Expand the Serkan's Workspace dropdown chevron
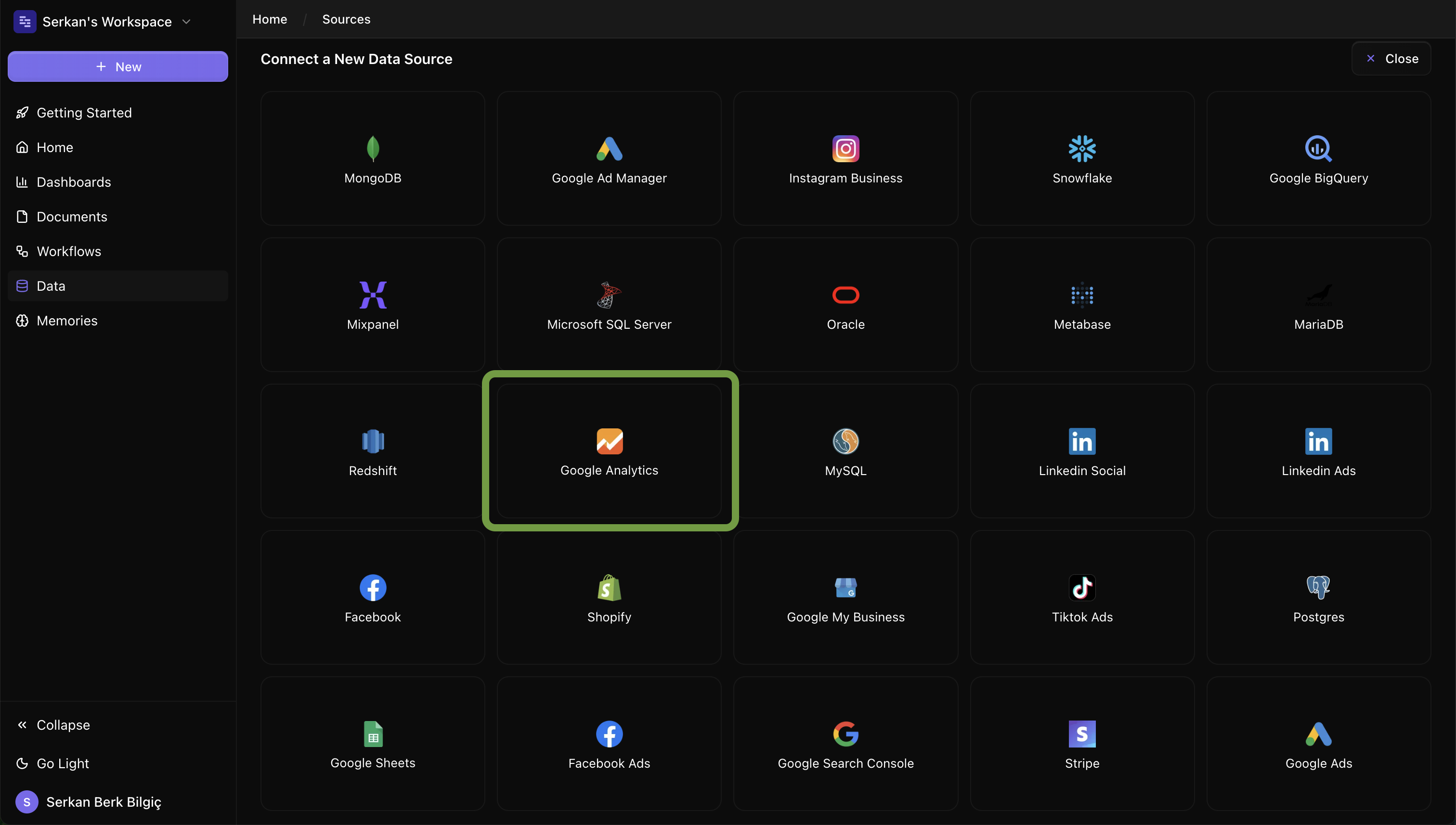 (x=186, y=22)
